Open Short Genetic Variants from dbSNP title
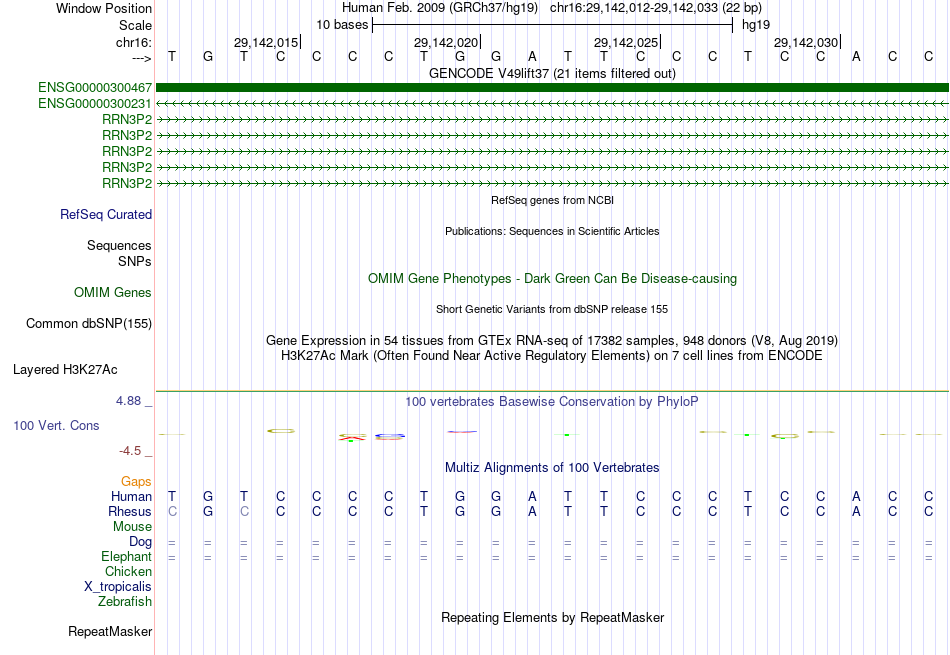950x655 pixels. (552, 309)
